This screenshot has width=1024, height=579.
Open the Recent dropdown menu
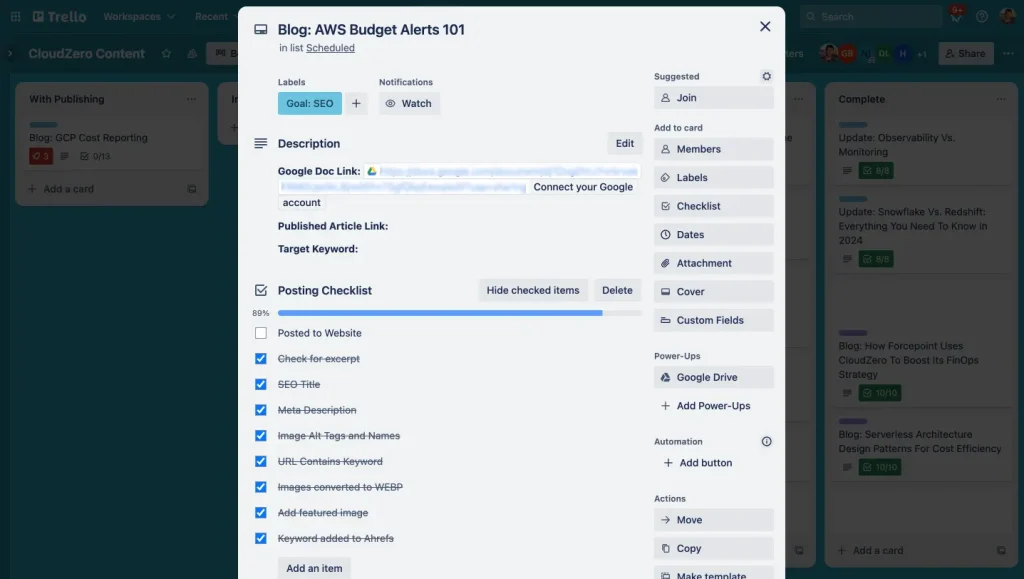215,16
